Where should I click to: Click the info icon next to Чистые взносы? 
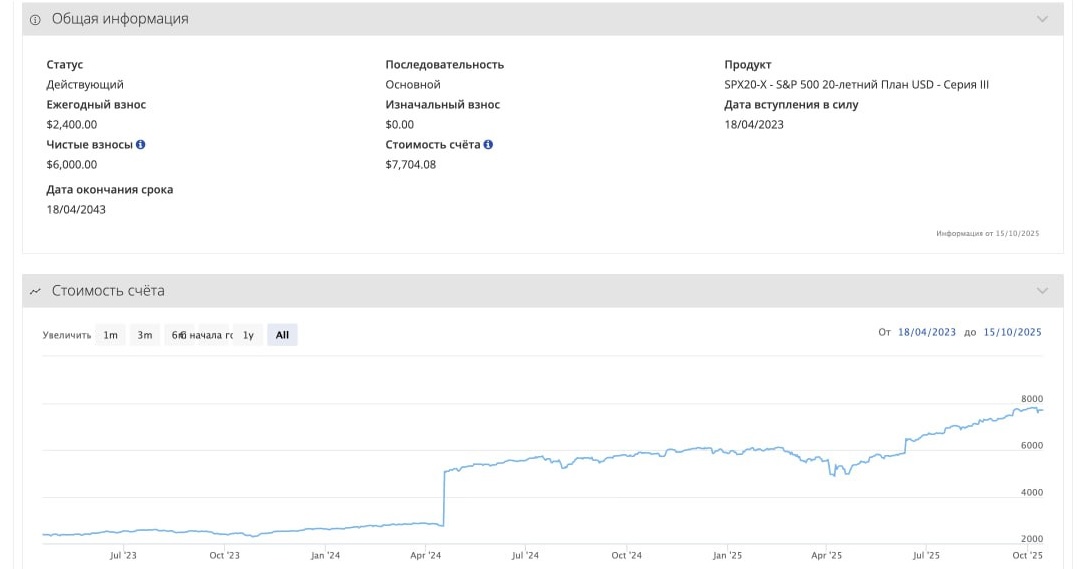tap(141, 145)
